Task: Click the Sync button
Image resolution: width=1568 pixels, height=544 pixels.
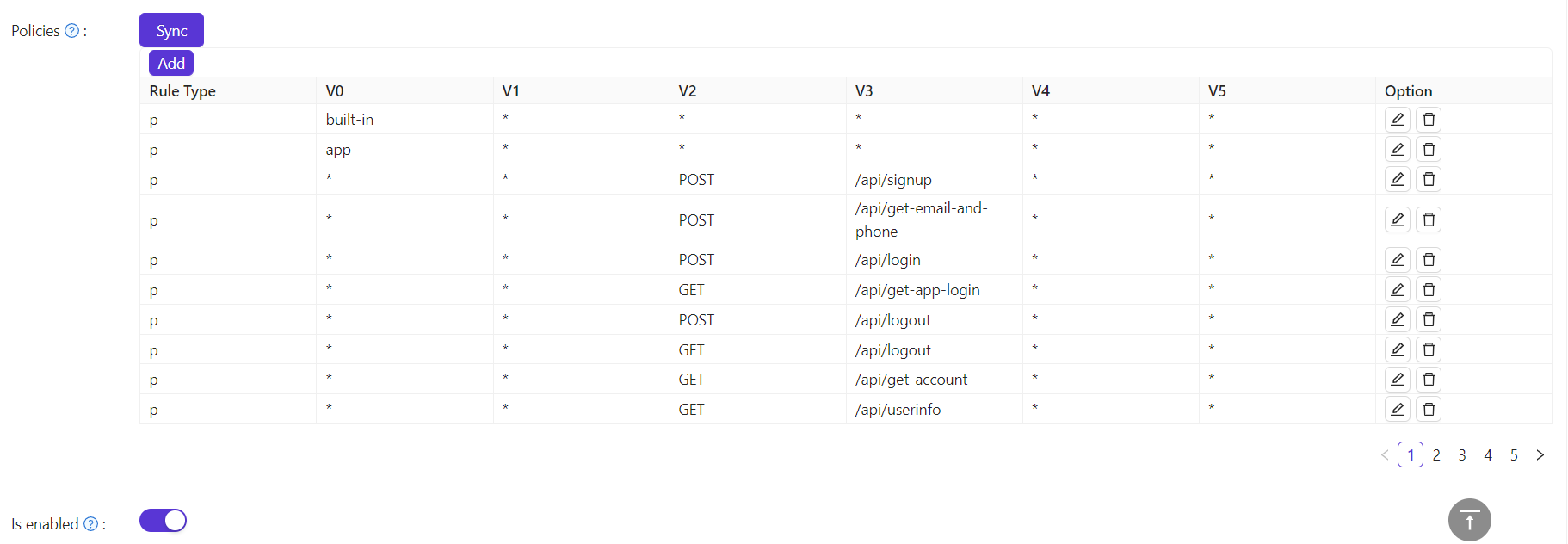Action: pos(170,30)
